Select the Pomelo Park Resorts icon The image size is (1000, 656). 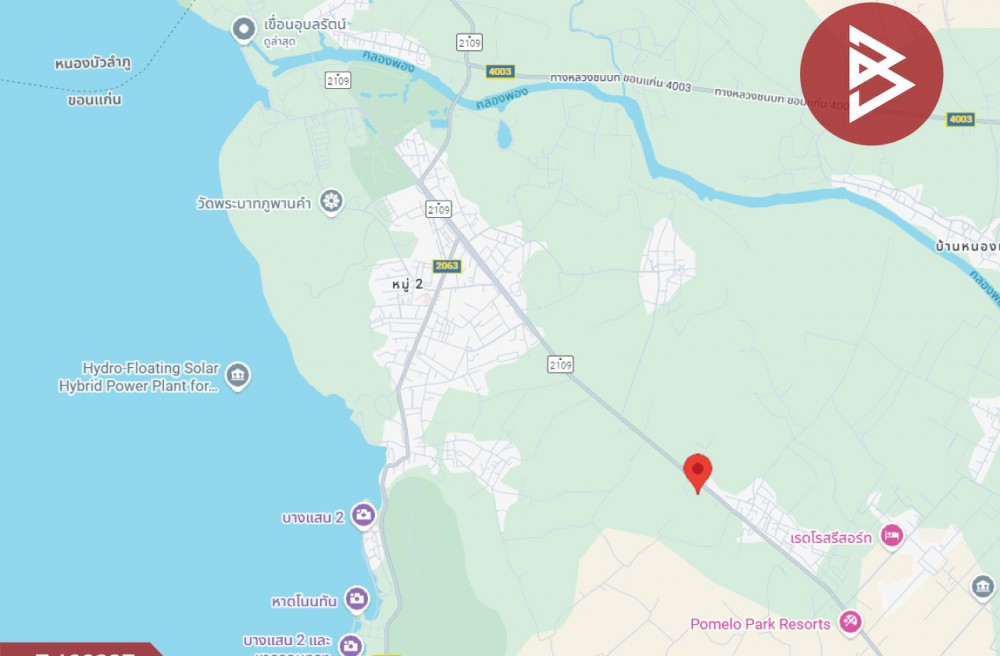850,623
